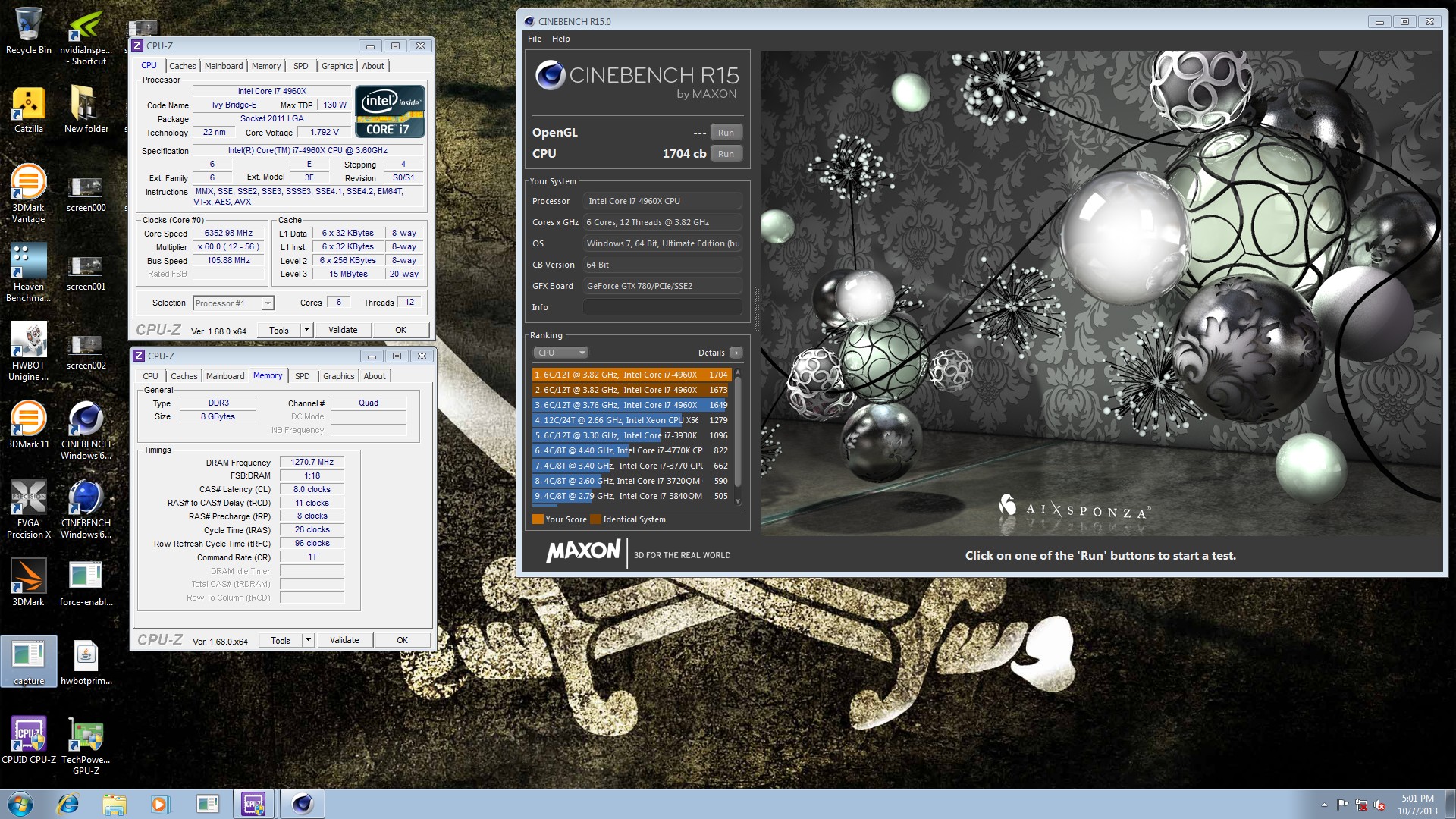The height and width of the screenshot is (819, 1456).
Task: Switch to Graphics tab in top CPU-Z
Action: (337, 66)
